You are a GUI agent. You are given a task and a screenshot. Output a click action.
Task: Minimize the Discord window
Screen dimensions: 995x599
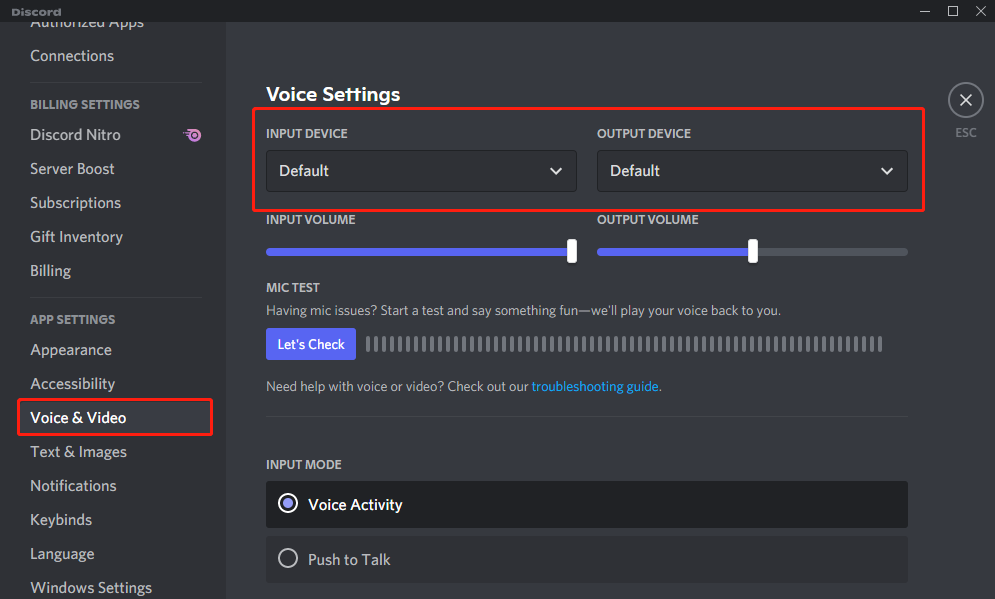click(925, 11)
